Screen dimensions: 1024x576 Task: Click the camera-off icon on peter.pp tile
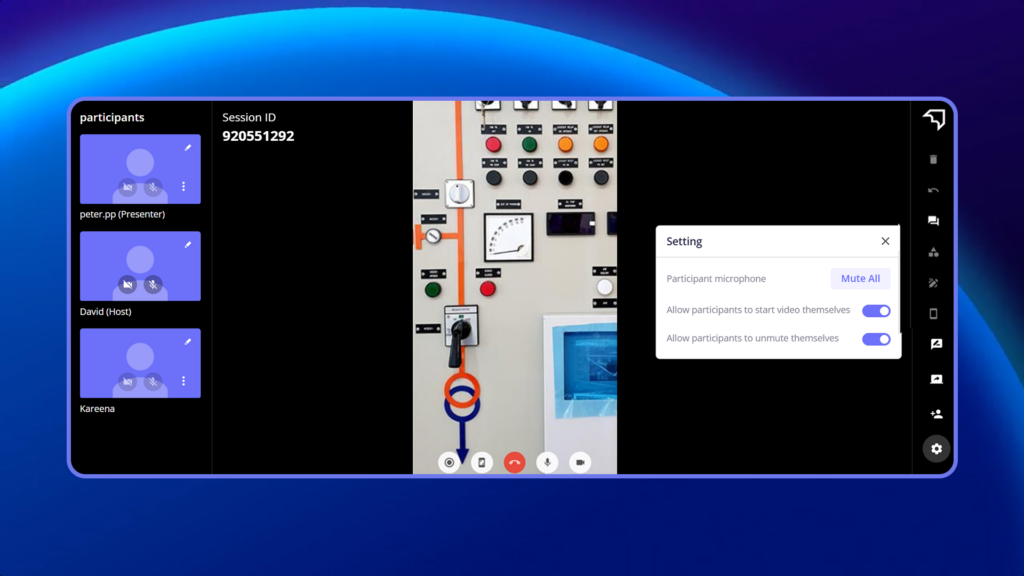click(128, 187)
